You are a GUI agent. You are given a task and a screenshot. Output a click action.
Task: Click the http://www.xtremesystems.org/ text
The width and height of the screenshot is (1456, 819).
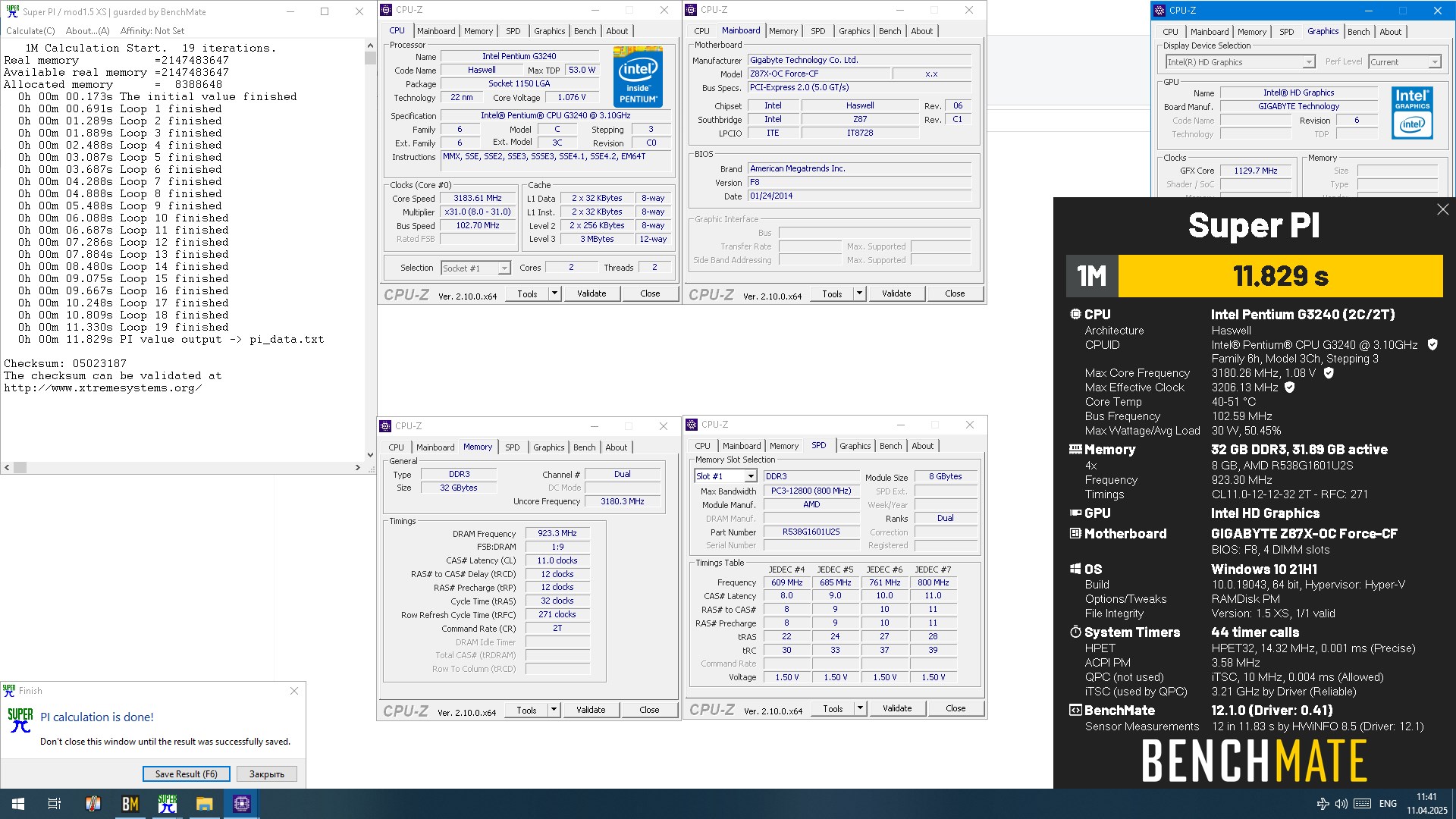[x=102, y=388]
